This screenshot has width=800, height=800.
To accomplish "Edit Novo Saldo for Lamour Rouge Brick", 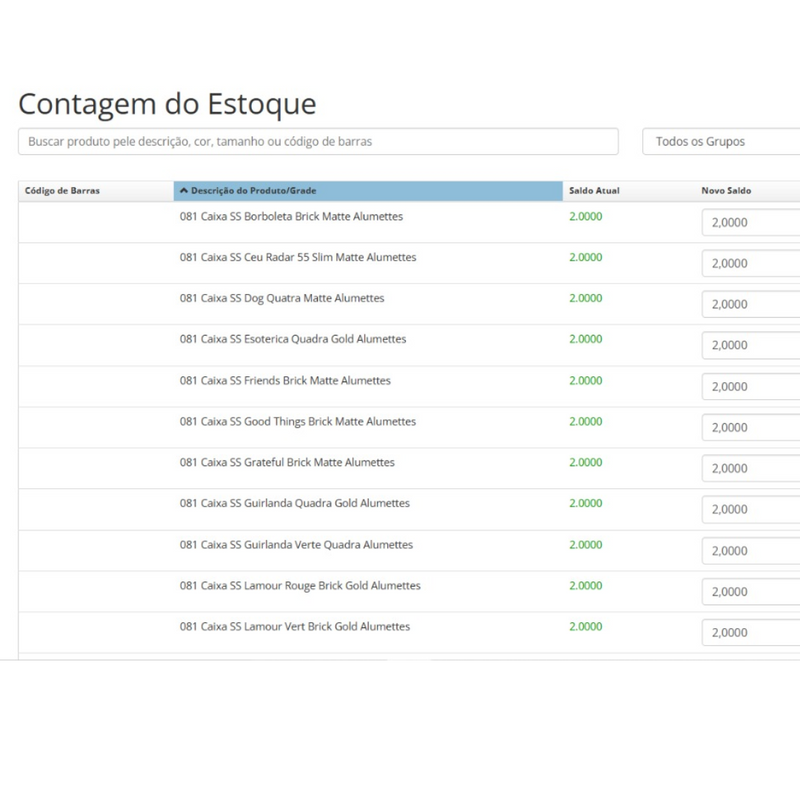I will click(x=750, y=592).
